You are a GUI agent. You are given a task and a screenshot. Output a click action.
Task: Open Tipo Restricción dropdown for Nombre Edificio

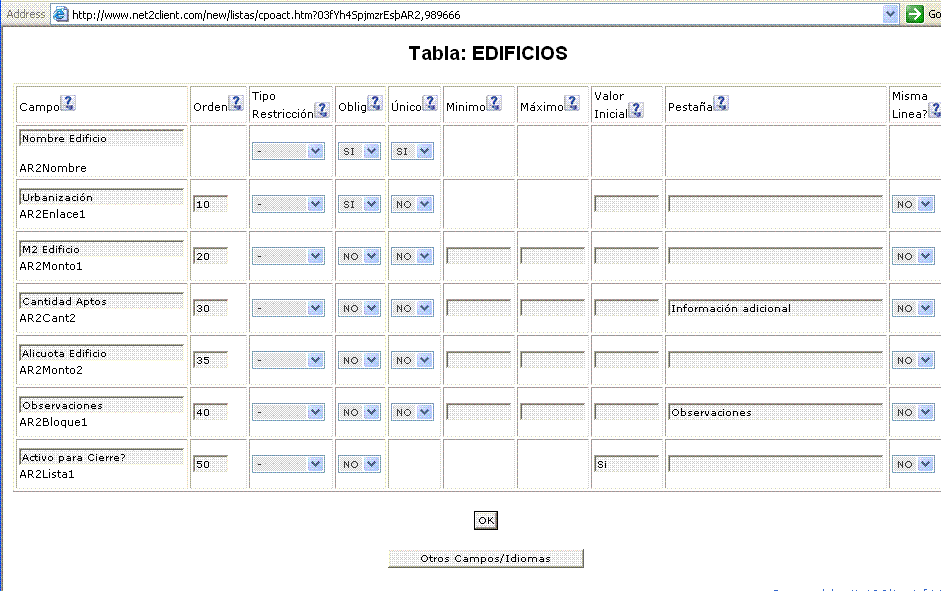[x=315, y=151]
